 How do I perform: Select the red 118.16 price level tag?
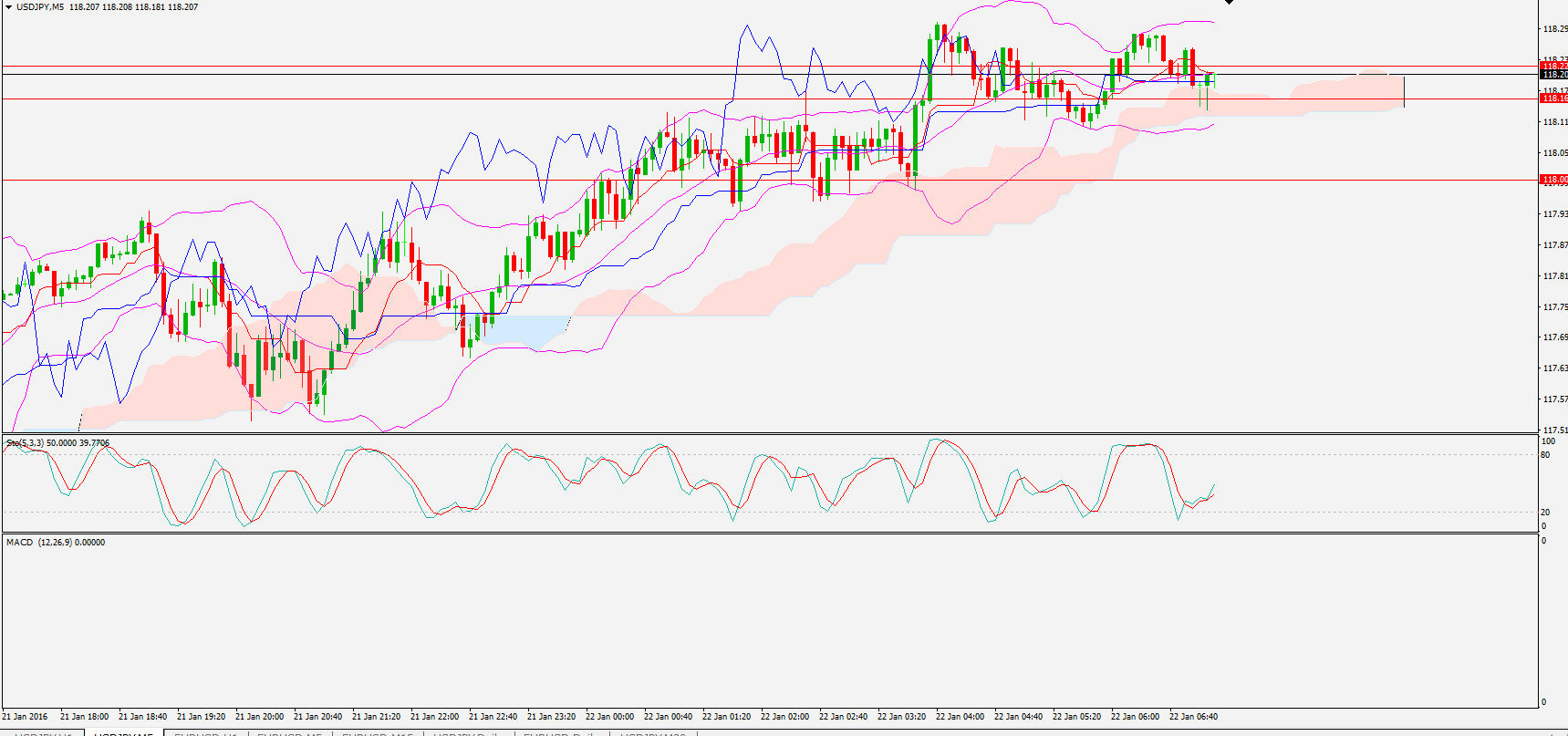(1553, 98)
